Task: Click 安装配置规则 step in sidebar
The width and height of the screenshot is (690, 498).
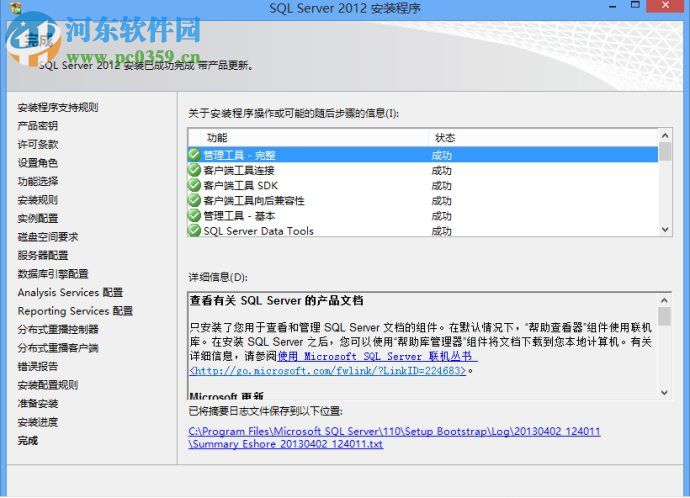Action: point(48,385)
